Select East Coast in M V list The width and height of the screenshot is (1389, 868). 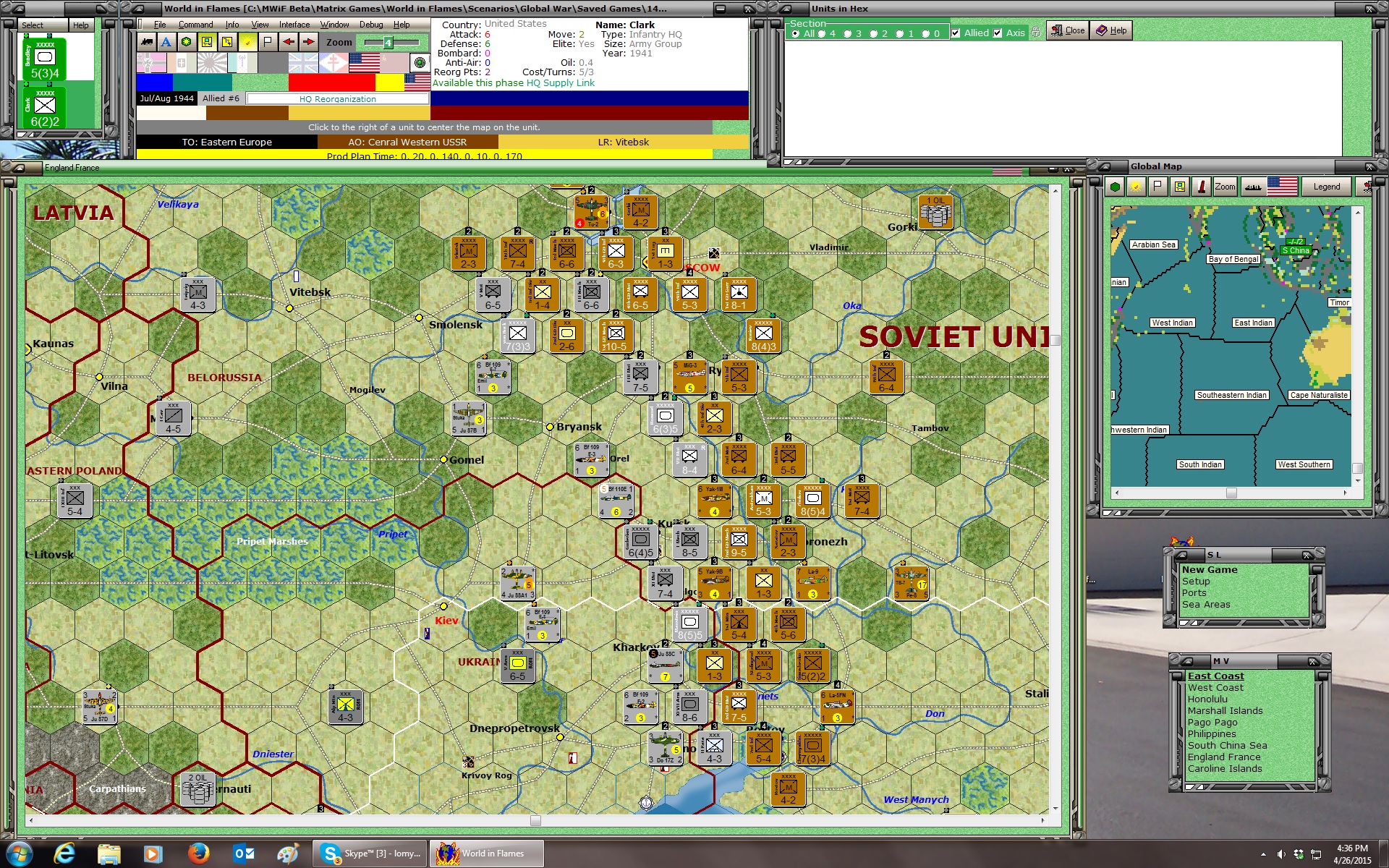1215,676
